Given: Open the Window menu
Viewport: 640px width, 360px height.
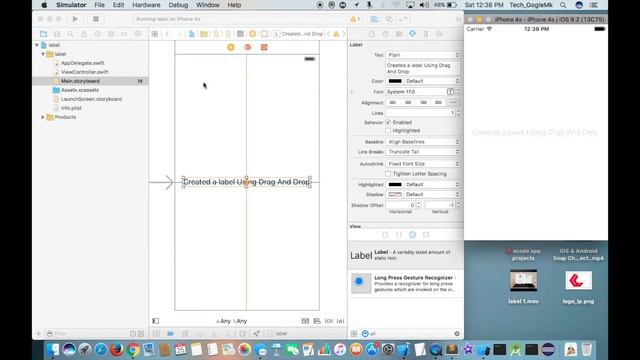Looking at the screenshot, I should point(207,5).
